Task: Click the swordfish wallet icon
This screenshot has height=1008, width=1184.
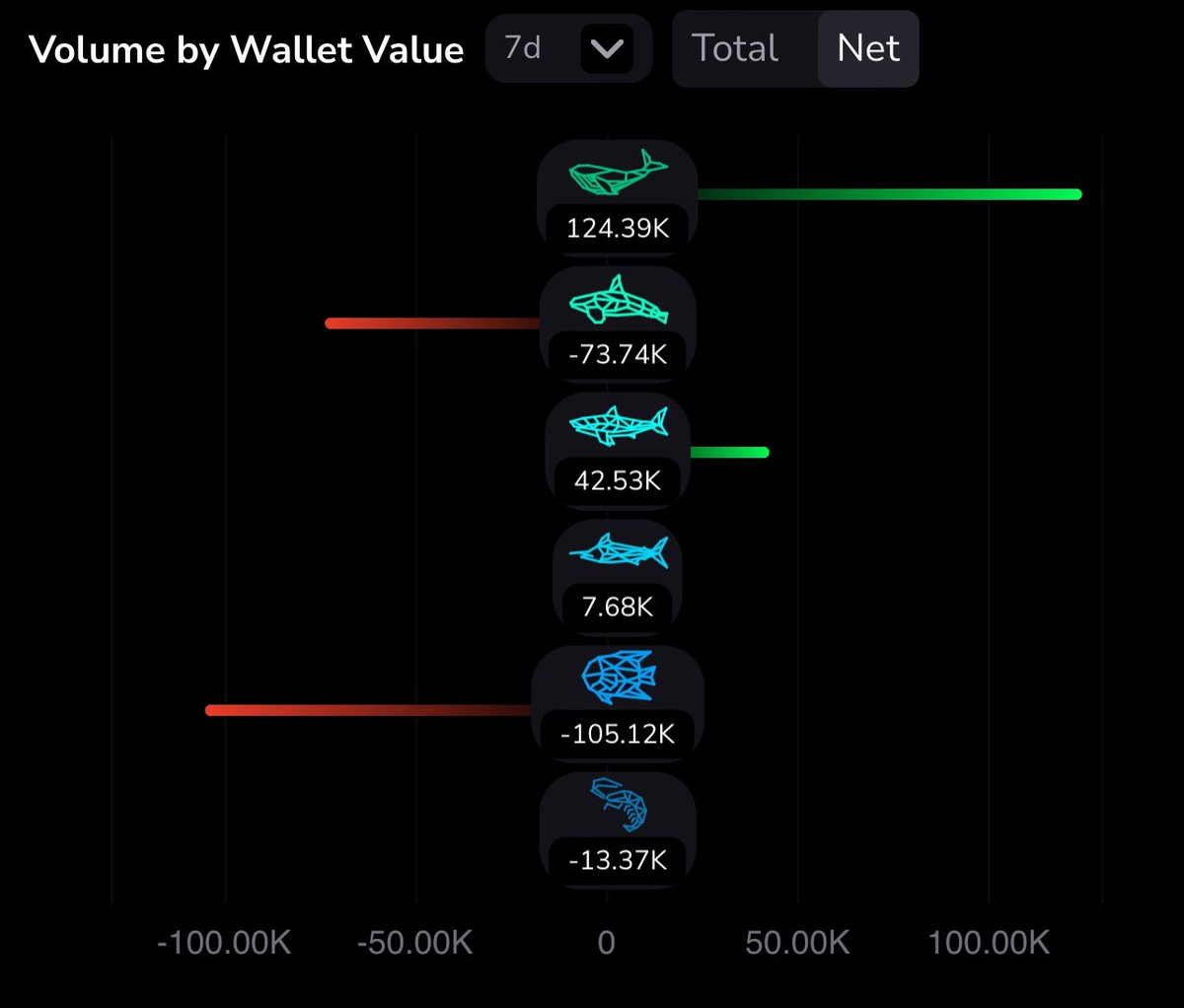Action: [x=618, y=550]
